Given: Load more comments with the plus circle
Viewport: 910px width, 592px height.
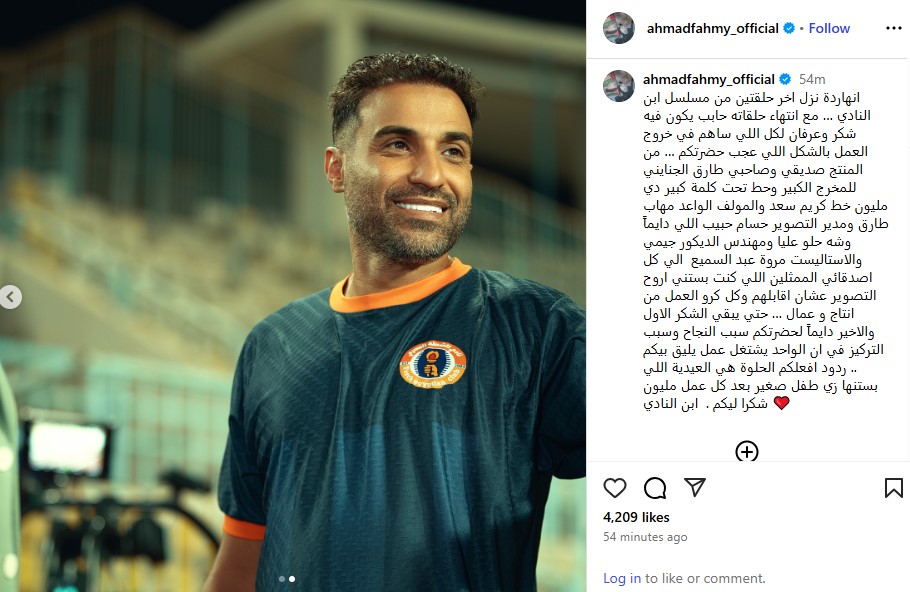Looking at the screenshot, I should pyautogui.click(x=746, y=452).
